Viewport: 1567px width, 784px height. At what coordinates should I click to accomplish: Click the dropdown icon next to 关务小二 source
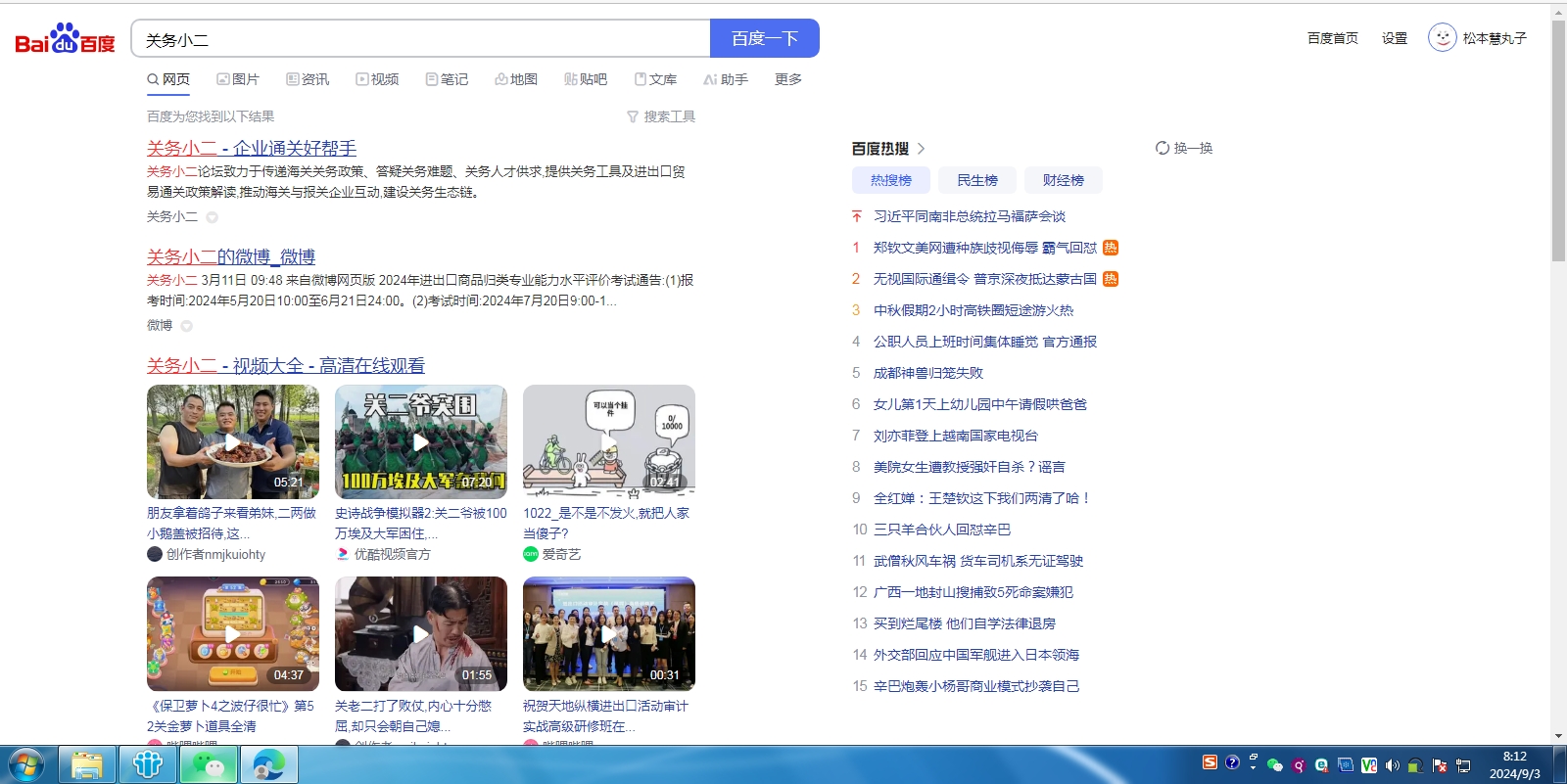tap(212, 217)
